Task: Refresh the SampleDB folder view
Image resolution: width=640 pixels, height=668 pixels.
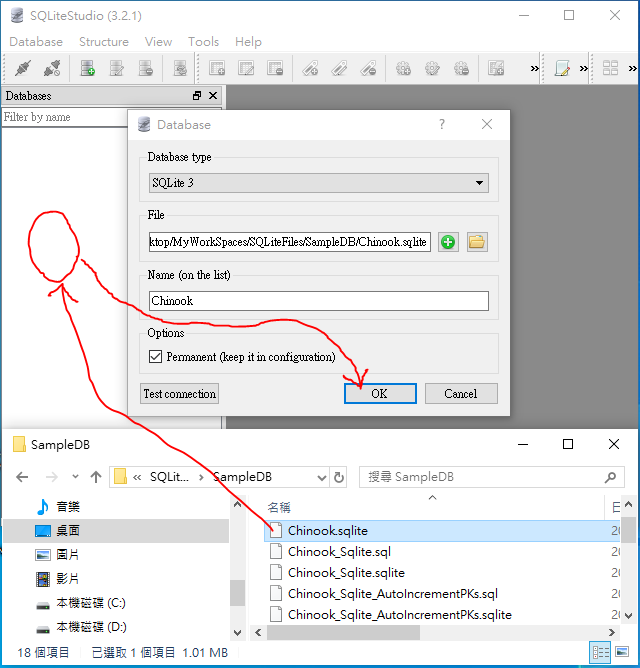Action: 339,478
